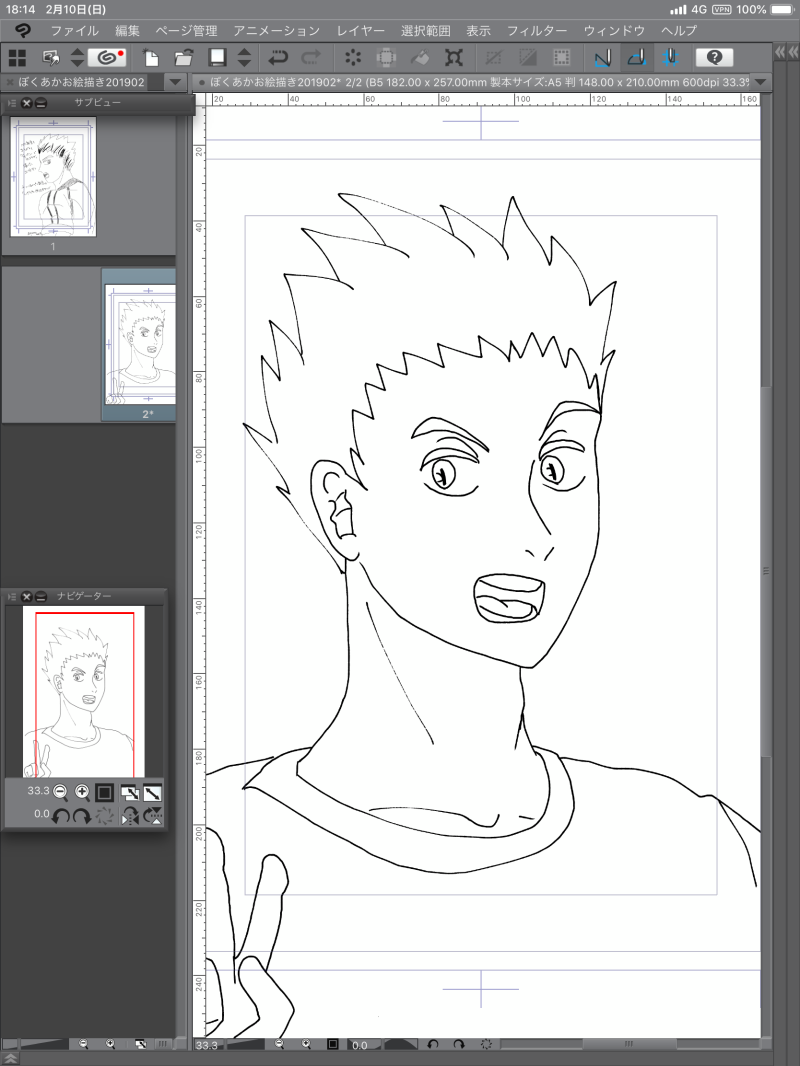Select the ぼくあかお絵描き201902 page manager tab
This screenshot has height=1066, width=800.
point(81,82)
